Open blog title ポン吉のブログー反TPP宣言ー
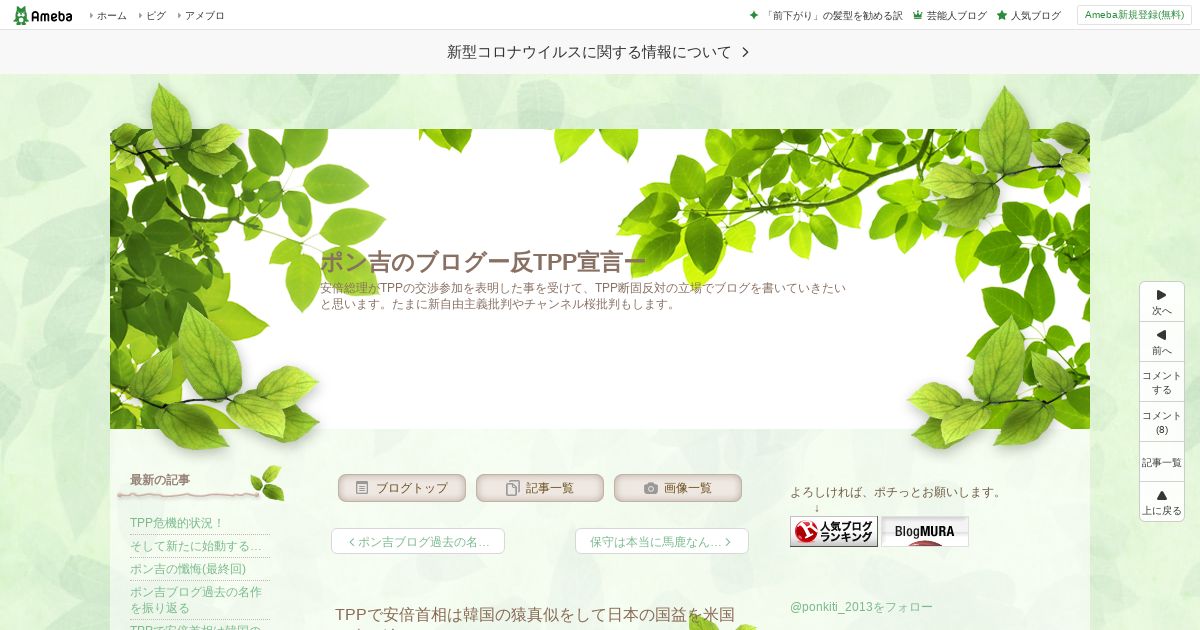1200x630 pixels. [x=482, y=263]
